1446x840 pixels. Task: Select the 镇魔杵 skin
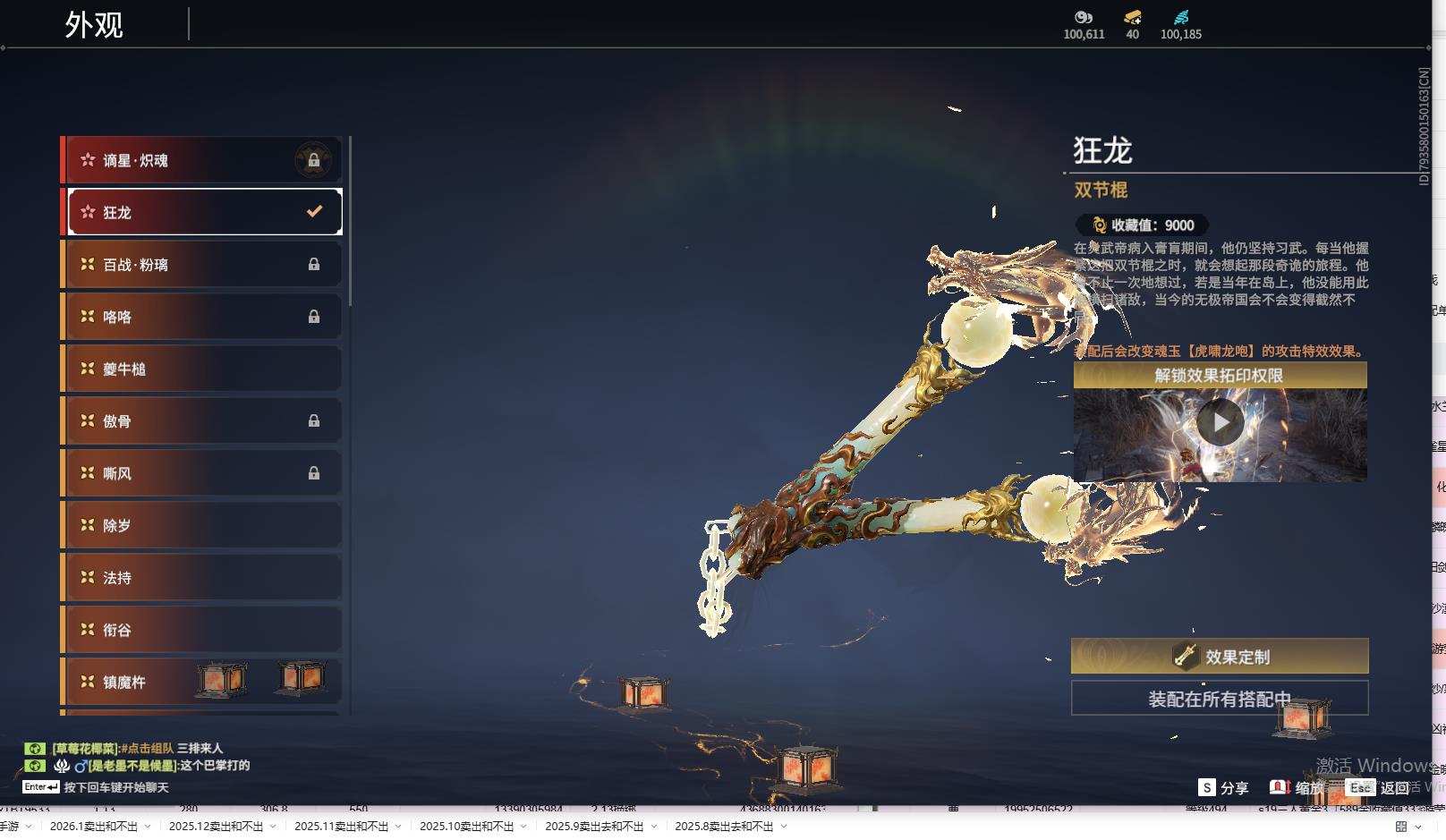point(201,681)
